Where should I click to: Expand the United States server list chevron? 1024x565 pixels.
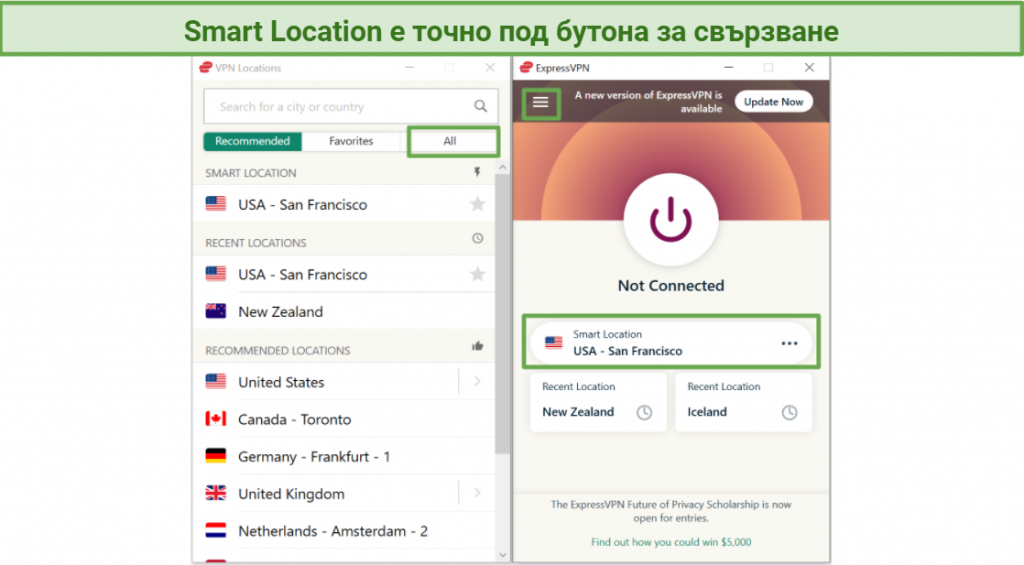[477, 381]
